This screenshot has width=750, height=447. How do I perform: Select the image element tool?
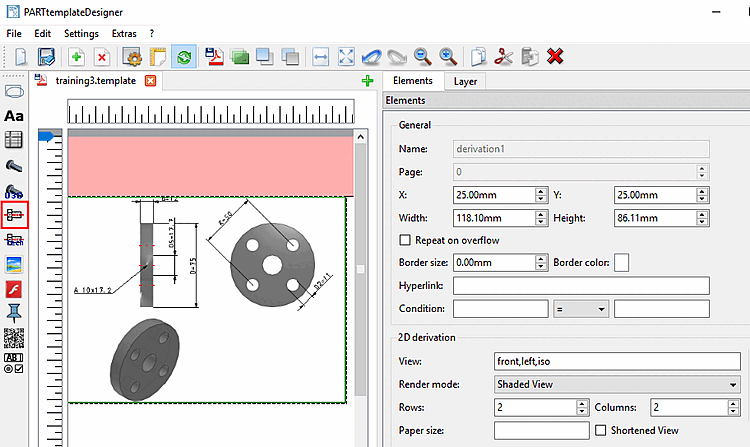pos(14,265)
